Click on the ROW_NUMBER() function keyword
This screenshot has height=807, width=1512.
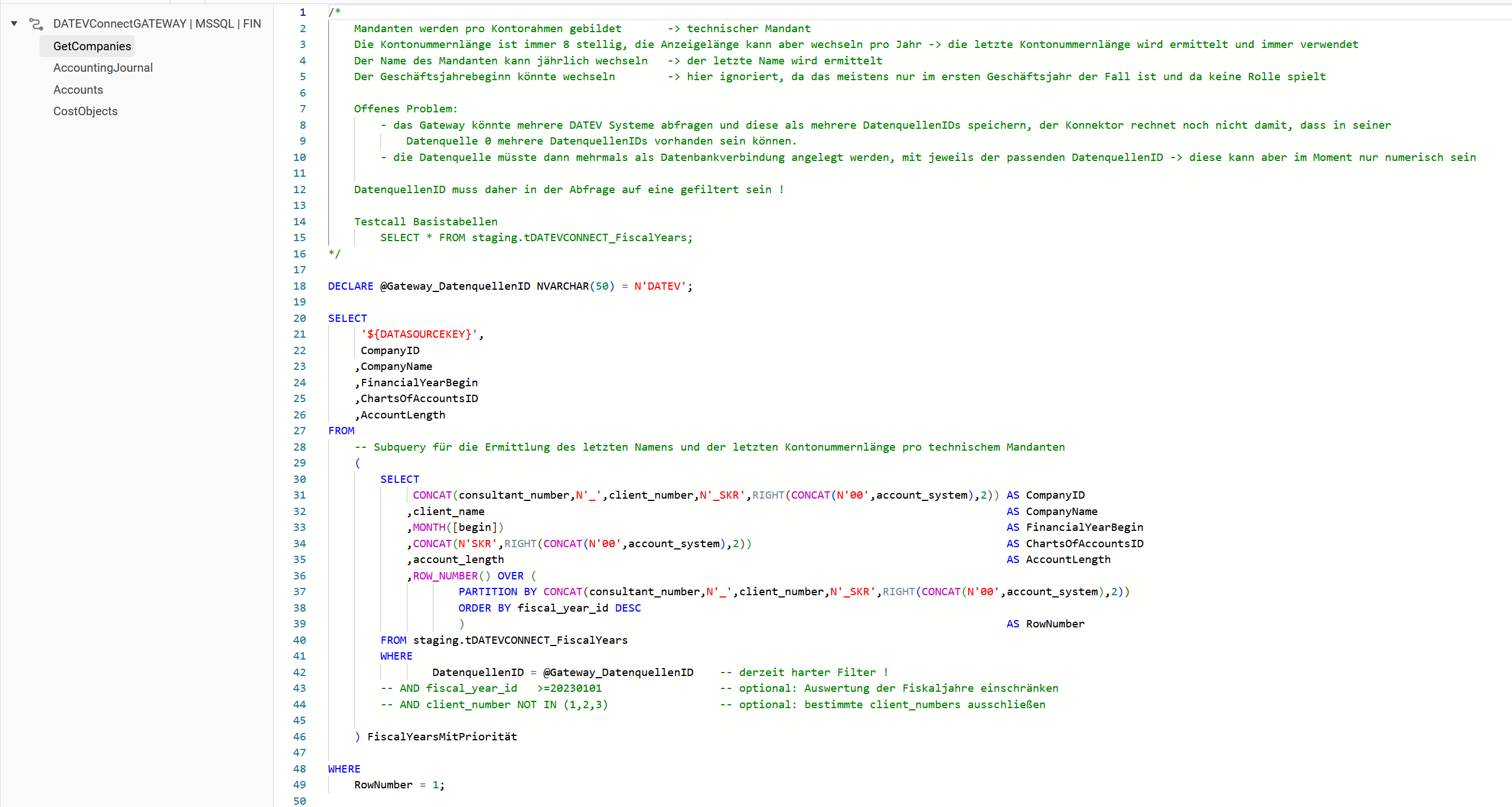(x=445, y=576)
